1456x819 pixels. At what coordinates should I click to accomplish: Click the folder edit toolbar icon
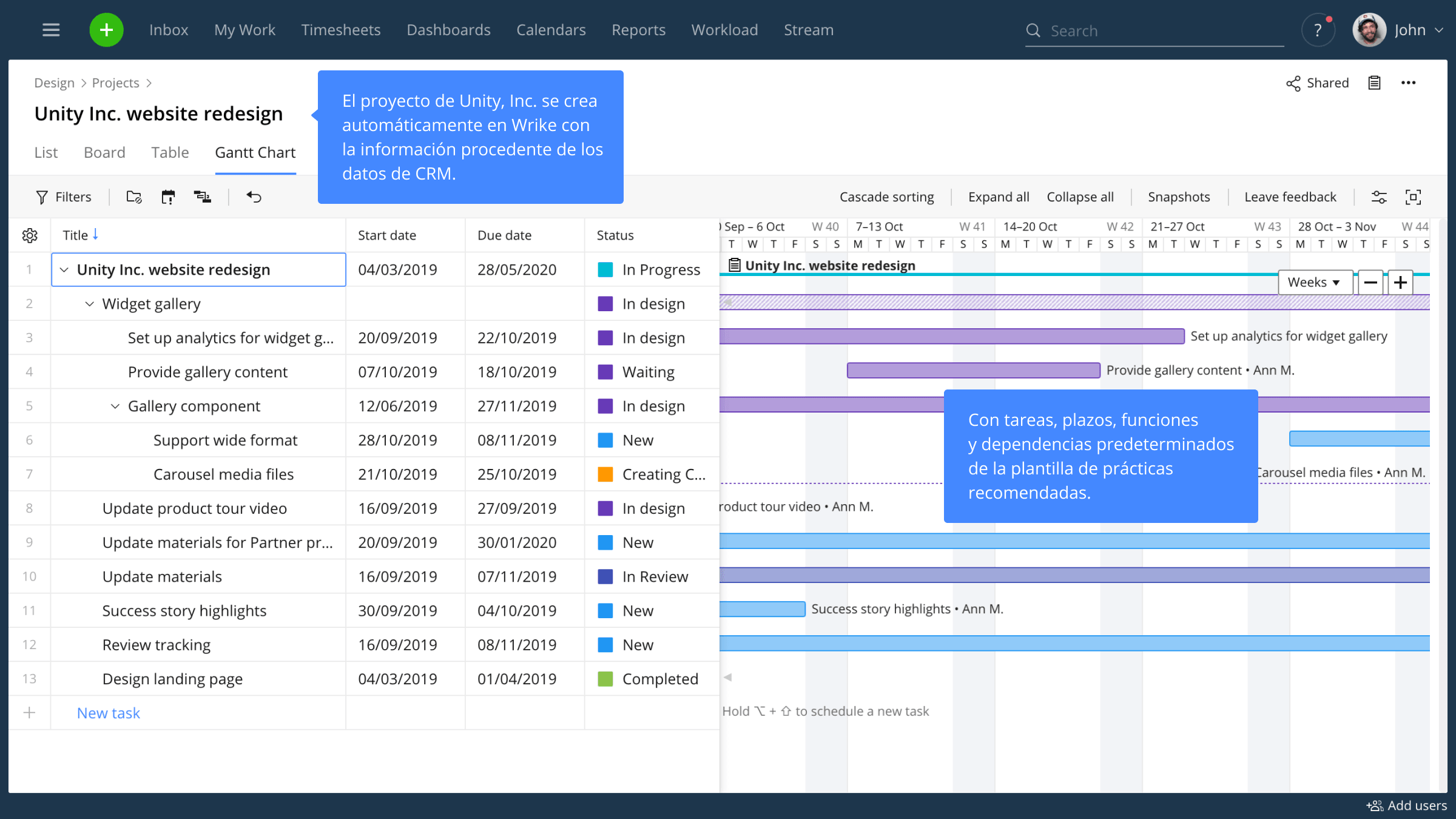(134, 197)
